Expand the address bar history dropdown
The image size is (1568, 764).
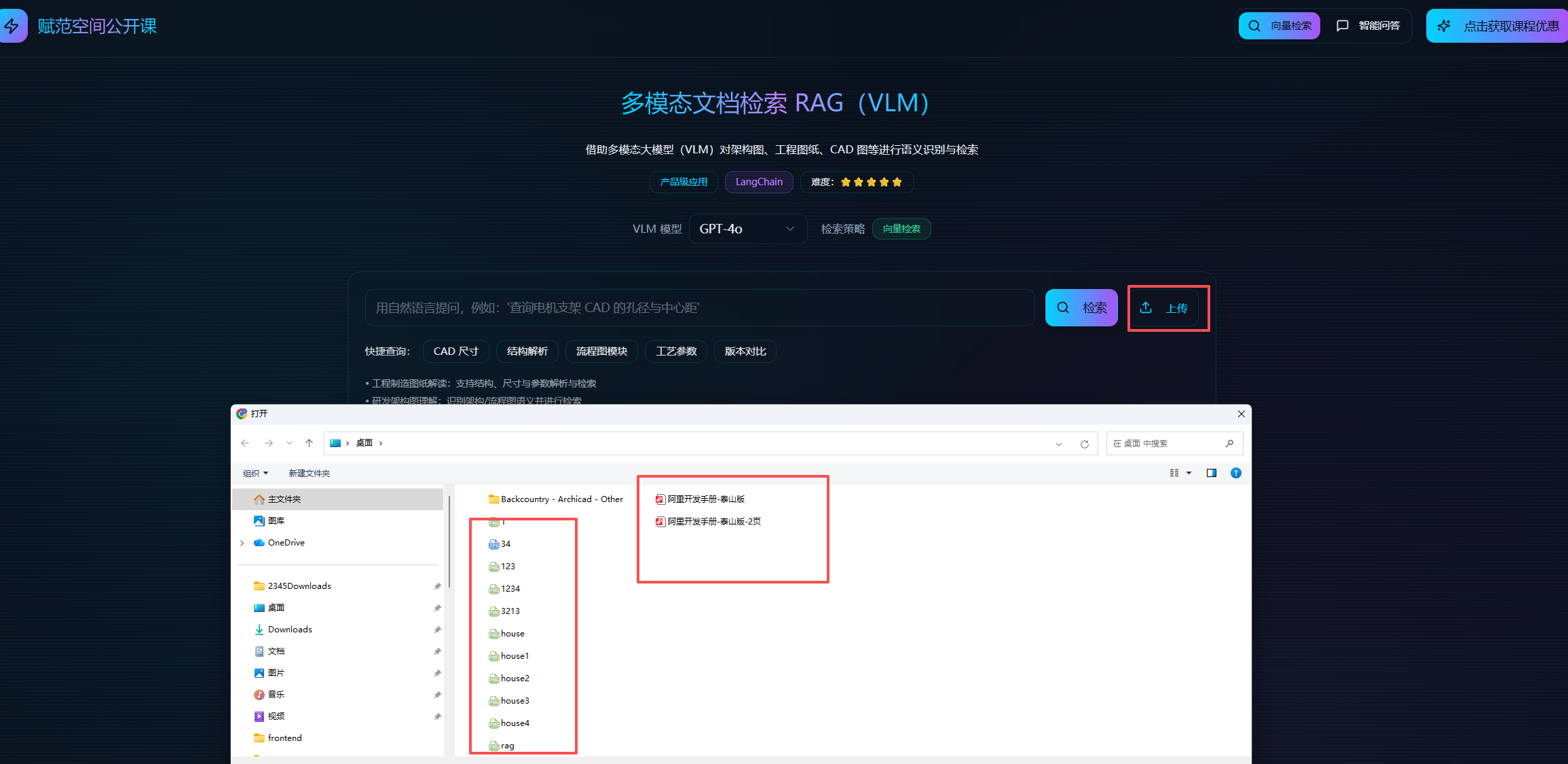pos(1058,444)
